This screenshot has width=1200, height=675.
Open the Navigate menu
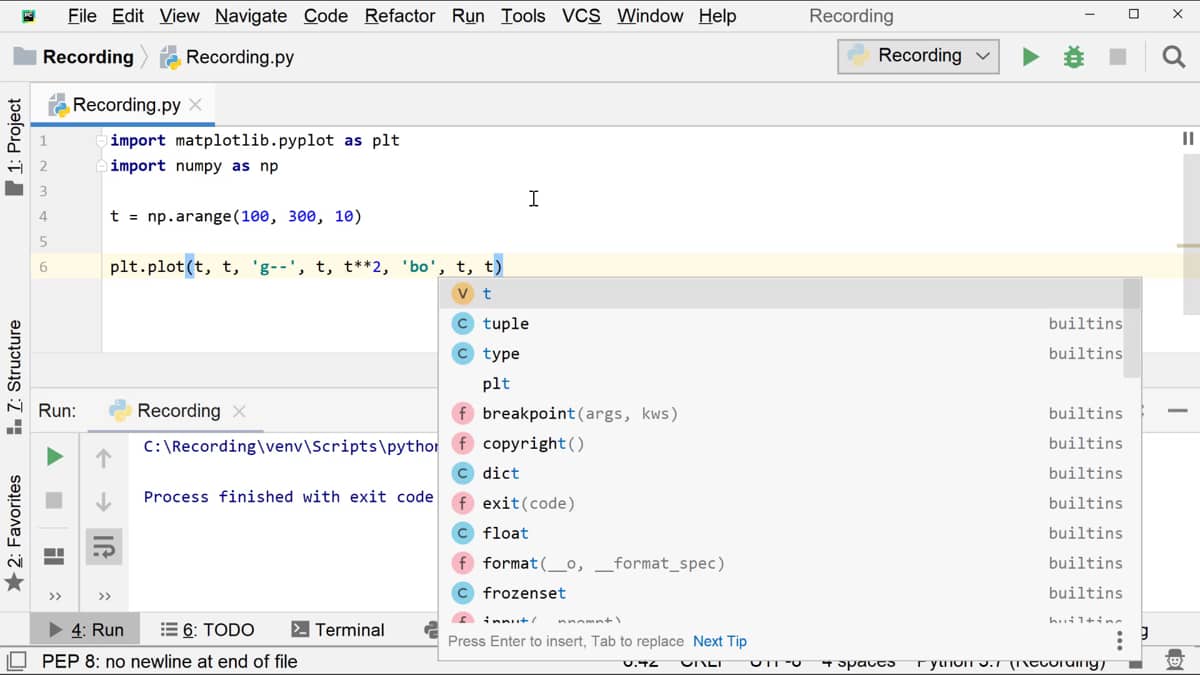point(251,16)
